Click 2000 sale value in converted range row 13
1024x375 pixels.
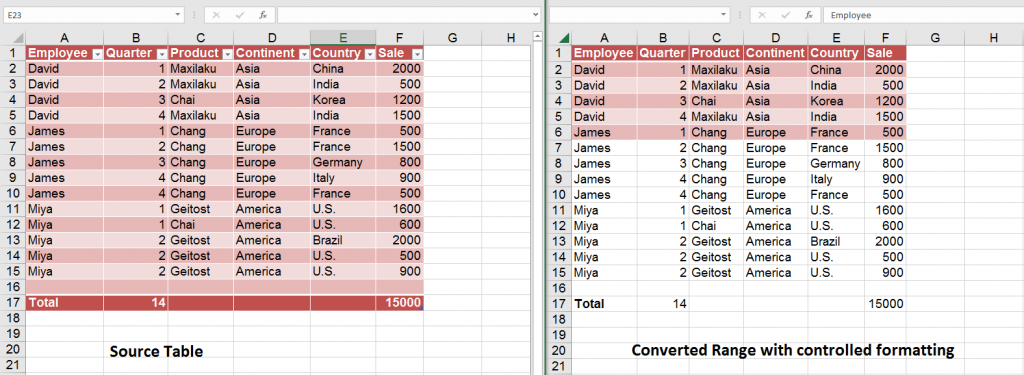[885, 241]
